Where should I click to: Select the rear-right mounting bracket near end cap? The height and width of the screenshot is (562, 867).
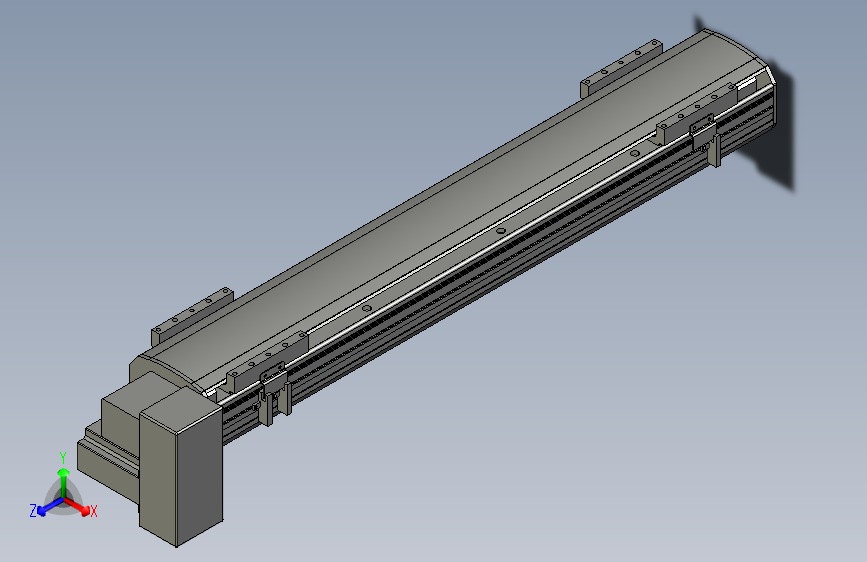click(x=621, y=69)
